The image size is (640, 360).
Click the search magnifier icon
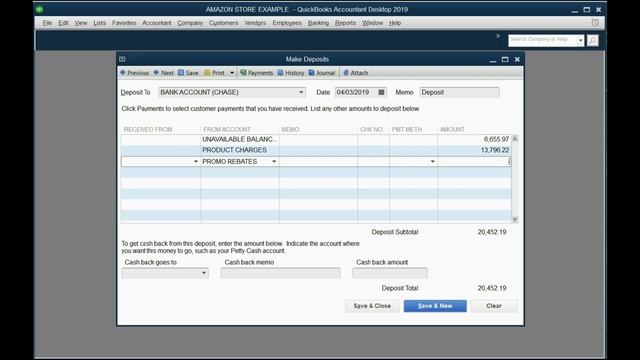(x=593, y=40)
